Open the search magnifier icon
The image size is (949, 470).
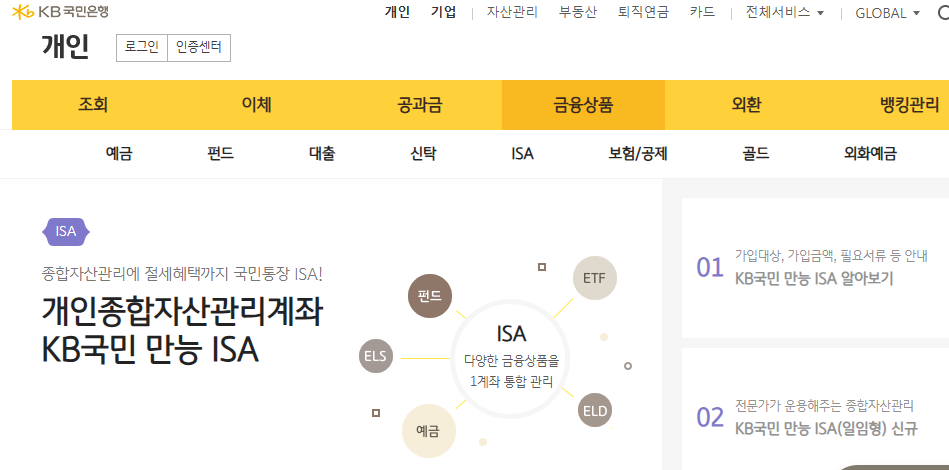[942, 13]
